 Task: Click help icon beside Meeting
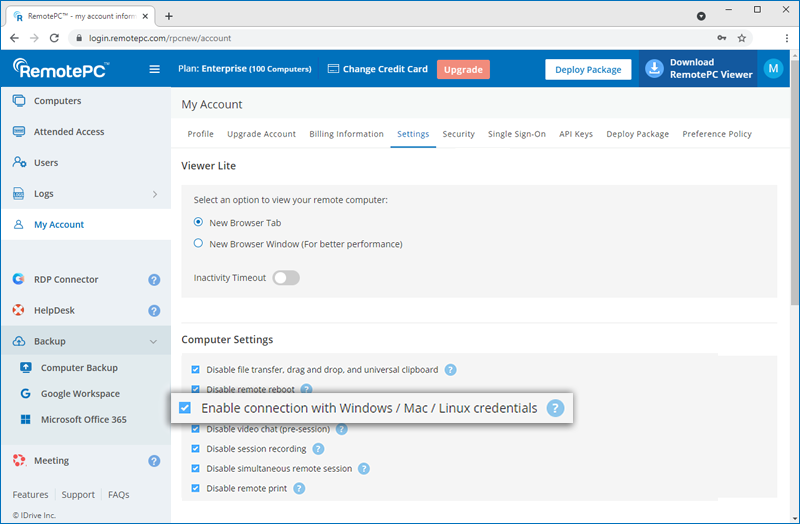154,461
